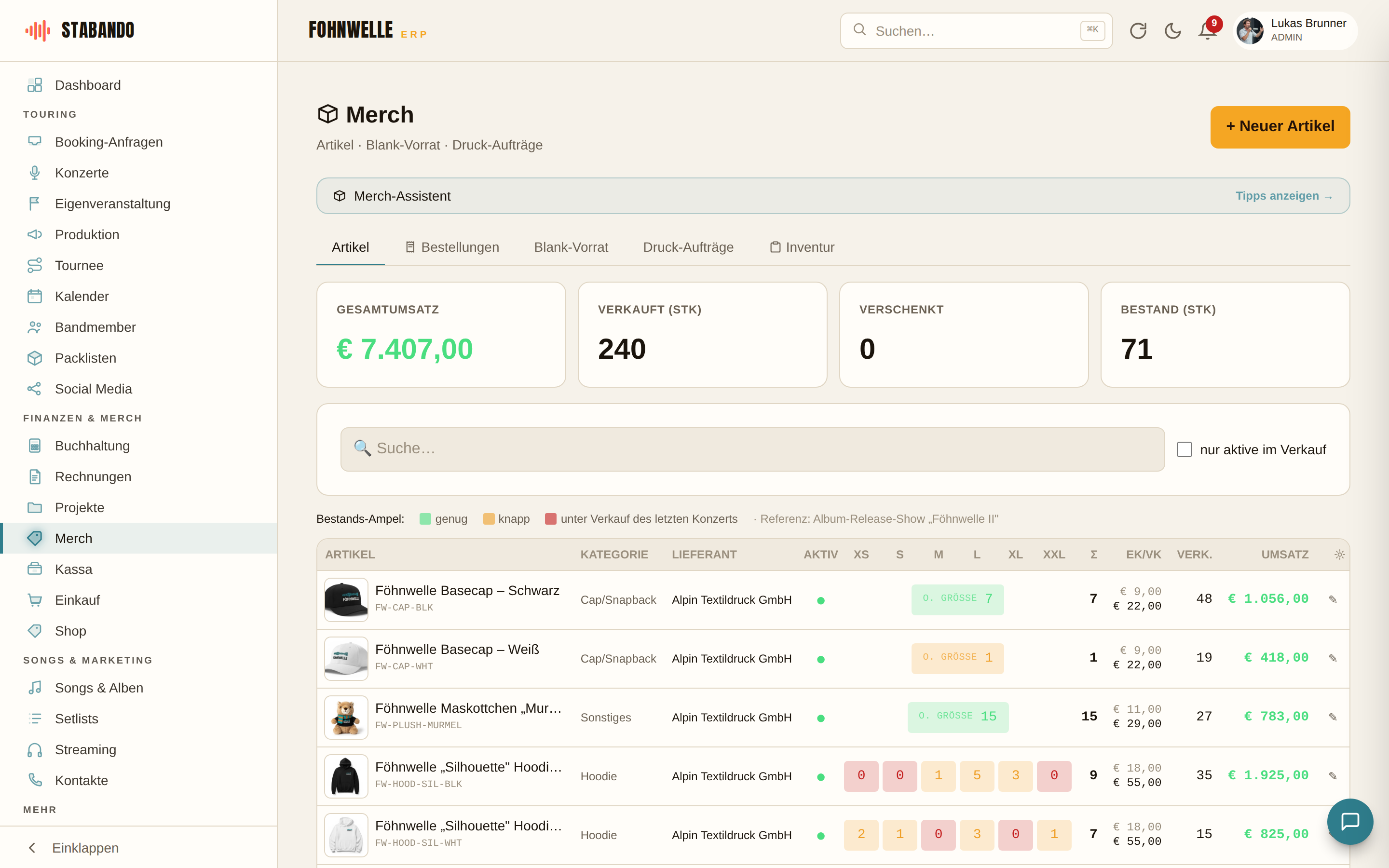Open the chat bubble widget
The image size is (1389, 868).
point(1350,821)
